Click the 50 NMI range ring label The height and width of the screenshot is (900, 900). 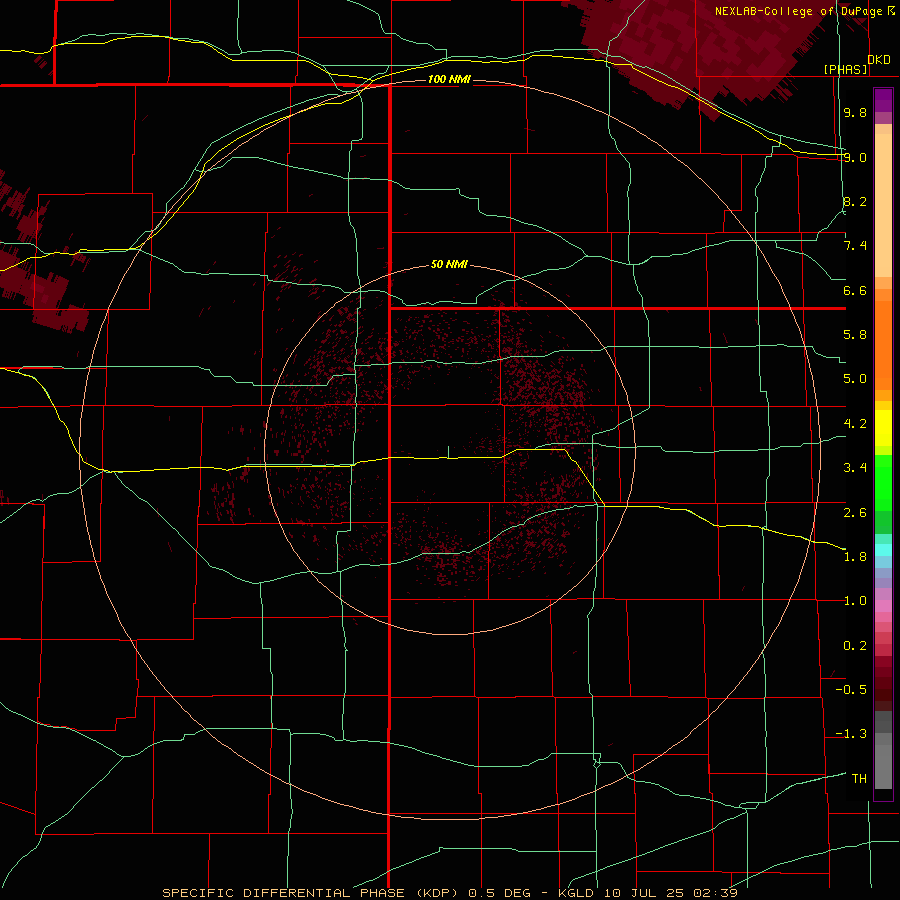[449, 264]
